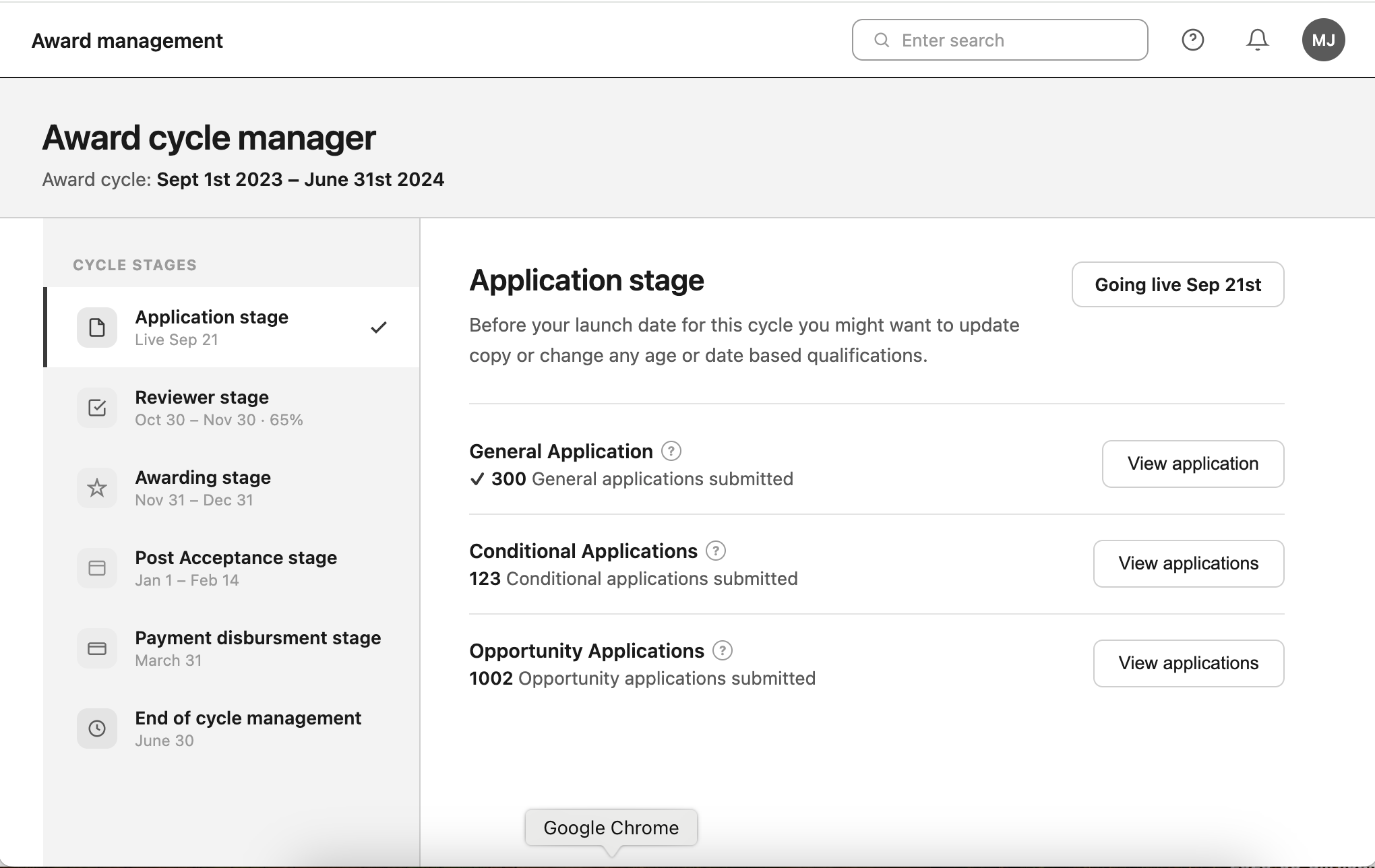This screenshot has height=868, width=1375.
Task: Click the Application stage main heading
Action: [586, 280]
